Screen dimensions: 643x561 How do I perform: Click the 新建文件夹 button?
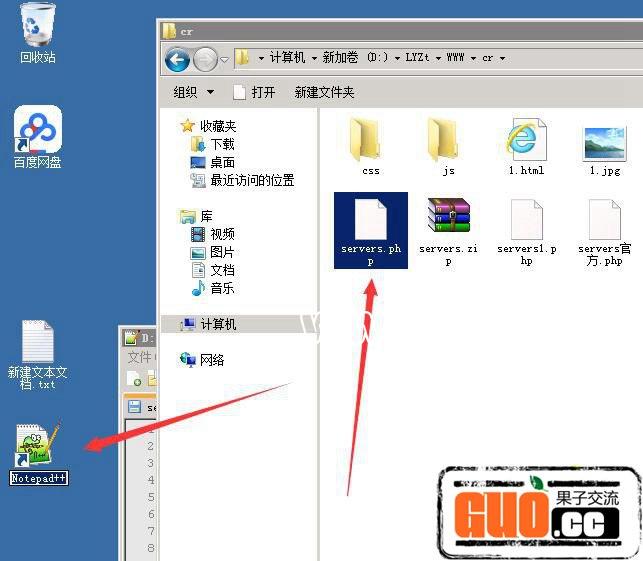point(324,92)
